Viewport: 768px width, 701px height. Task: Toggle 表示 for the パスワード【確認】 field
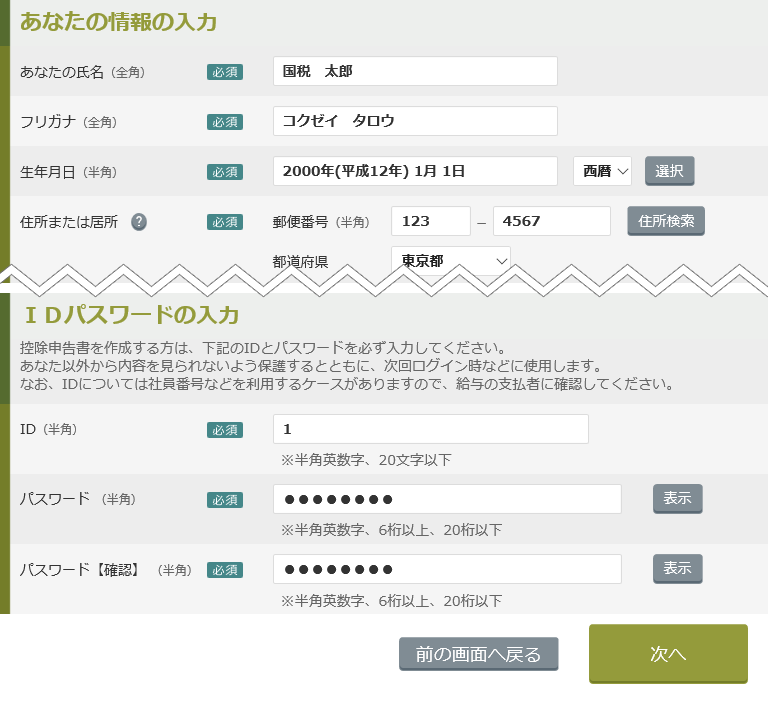pyautogui.click(x=677, y=568)
